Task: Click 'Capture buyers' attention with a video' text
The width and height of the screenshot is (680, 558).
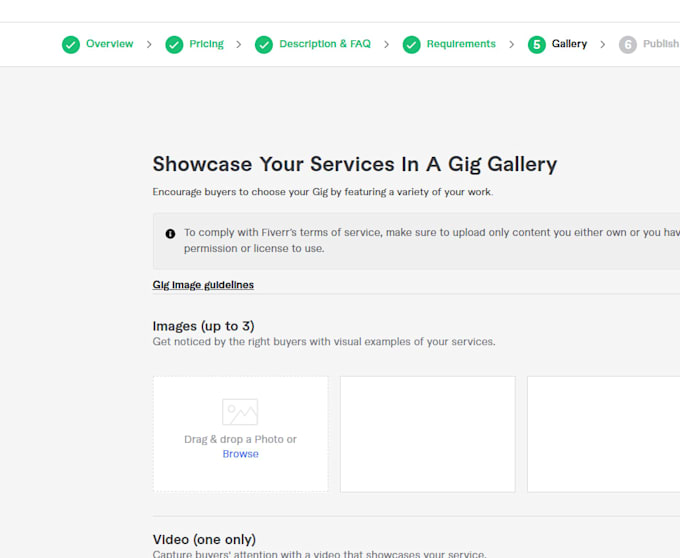Action: [x=319, y=554]
